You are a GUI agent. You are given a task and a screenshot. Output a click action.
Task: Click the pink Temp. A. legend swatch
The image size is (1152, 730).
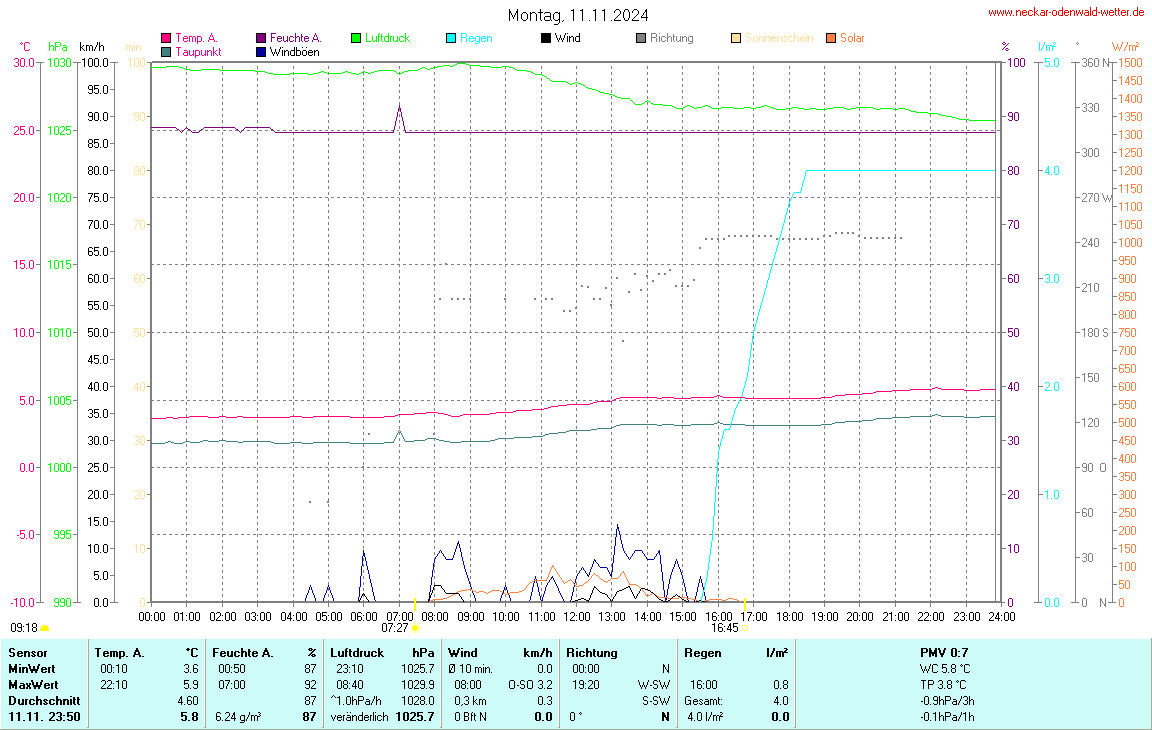tap(166, 38)
